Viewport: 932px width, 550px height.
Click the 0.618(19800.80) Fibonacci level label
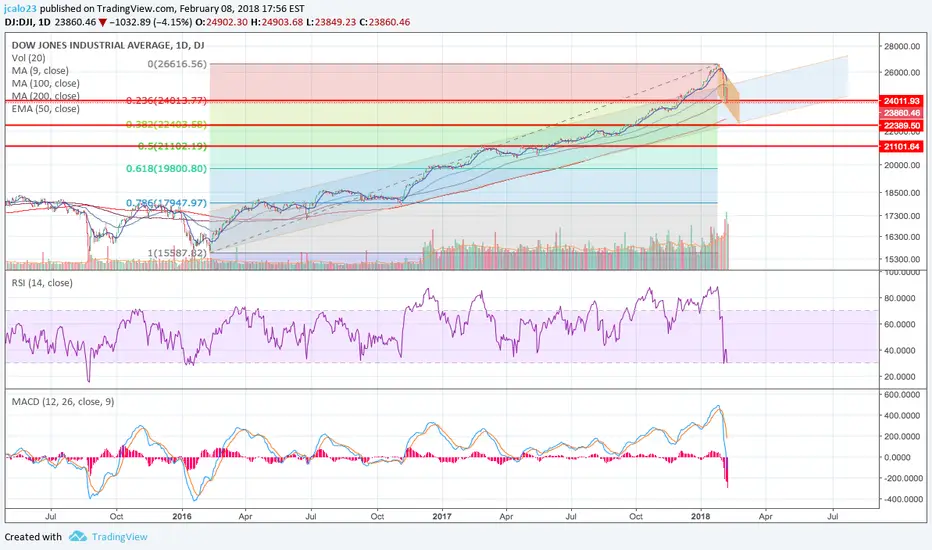[x=166, y=168]
